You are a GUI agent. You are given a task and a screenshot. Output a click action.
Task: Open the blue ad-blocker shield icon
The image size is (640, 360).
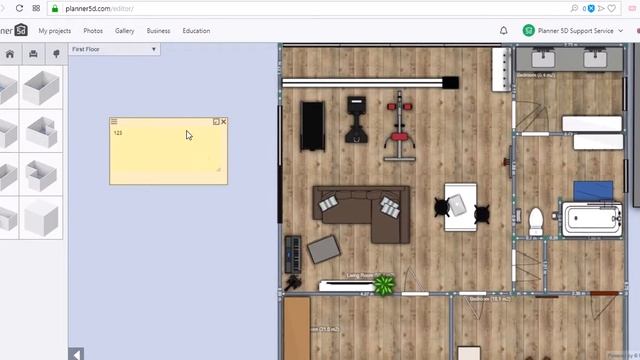pyautogui.click(x=591, y=8)
